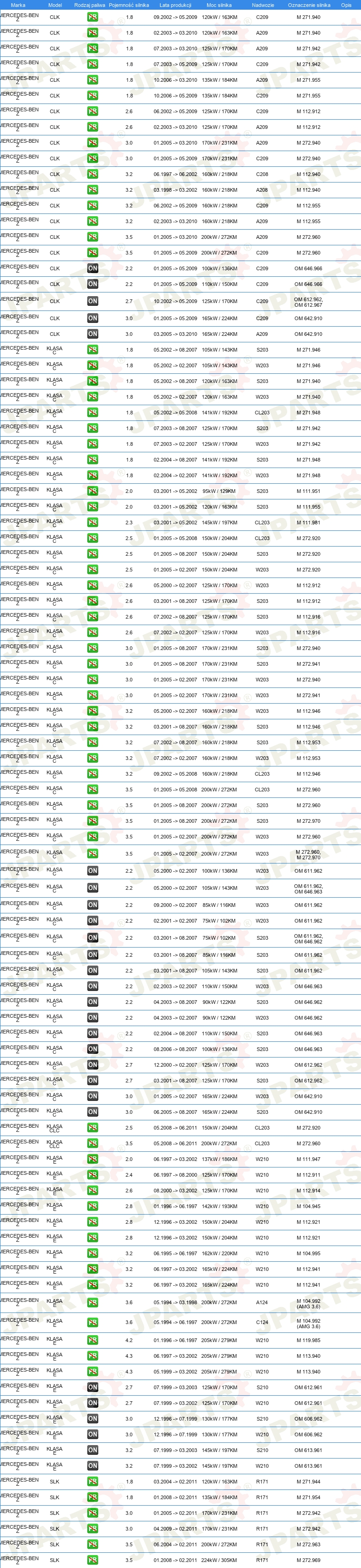Click petrol icon in M 119.985 row
Image resolution: width=361 pixels, height=1568 pixels.
(92, 1340)
